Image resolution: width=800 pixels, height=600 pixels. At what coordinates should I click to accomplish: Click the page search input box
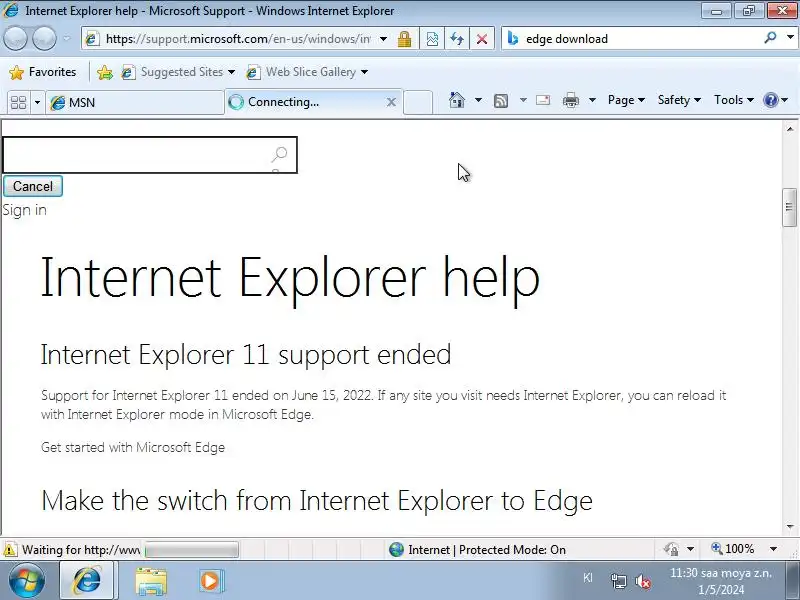point(150,155)
